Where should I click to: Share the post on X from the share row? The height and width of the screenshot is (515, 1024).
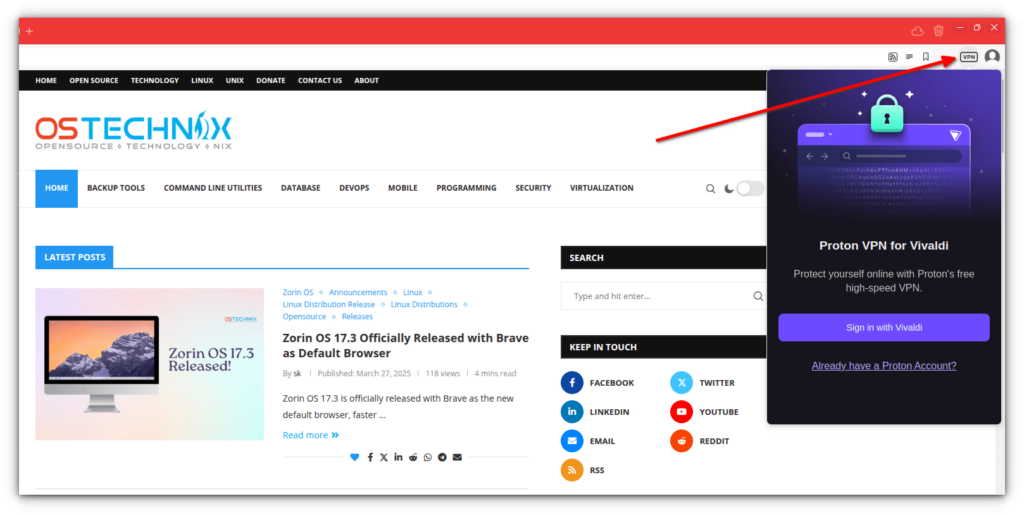(x=383, y=457)
